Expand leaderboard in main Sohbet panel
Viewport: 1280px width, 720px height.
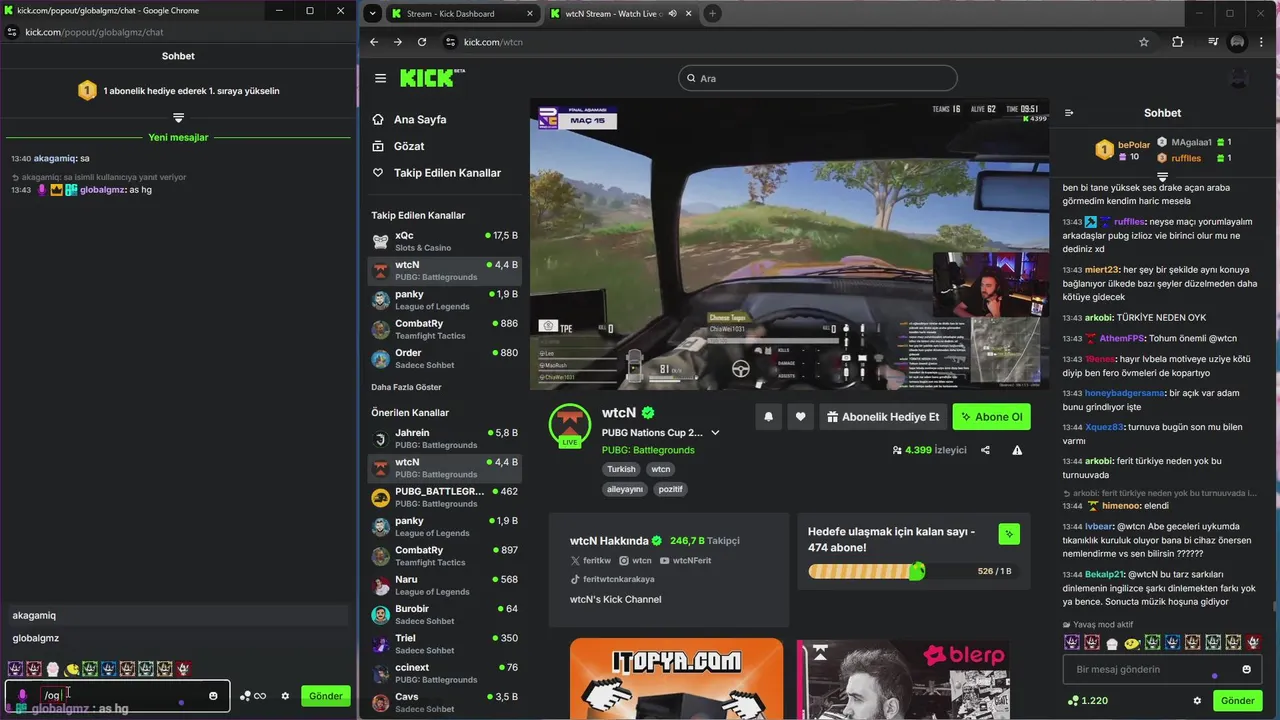(x=1162, y=177)
